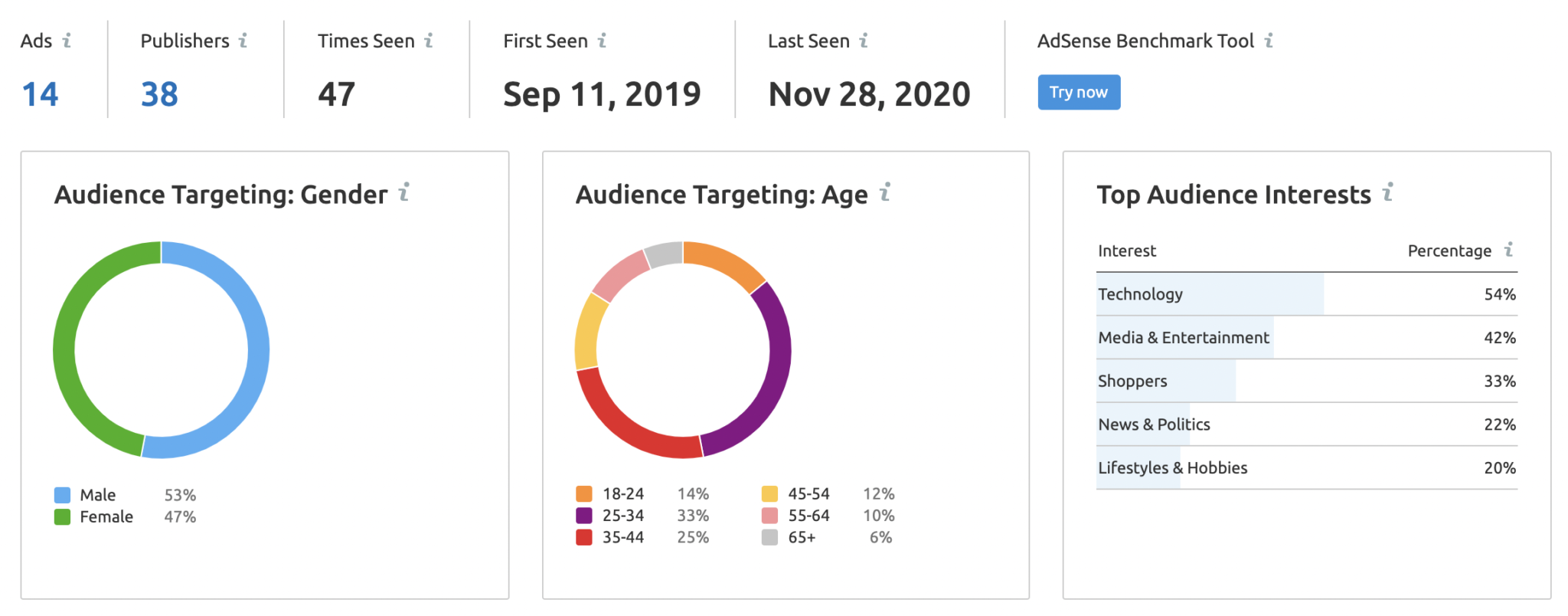Image resolution: width=1568 pixels, height=616 pixels.
Task: Click the Male blue legend swatch
Action: tap(63, 495)
